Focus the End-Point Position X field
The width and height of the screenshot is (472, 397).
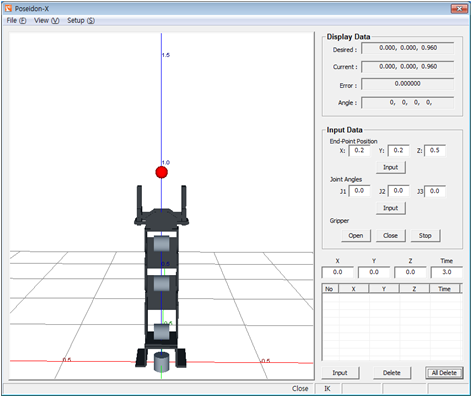coord(359,151)
